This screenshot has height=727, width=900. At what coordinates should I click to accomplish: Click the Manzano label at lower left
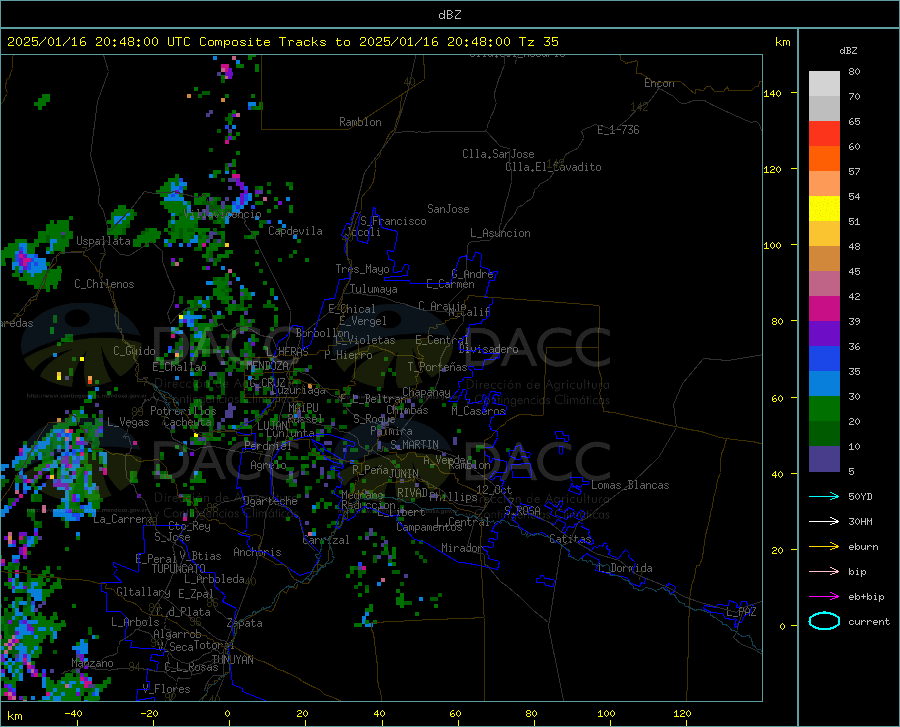92,663
